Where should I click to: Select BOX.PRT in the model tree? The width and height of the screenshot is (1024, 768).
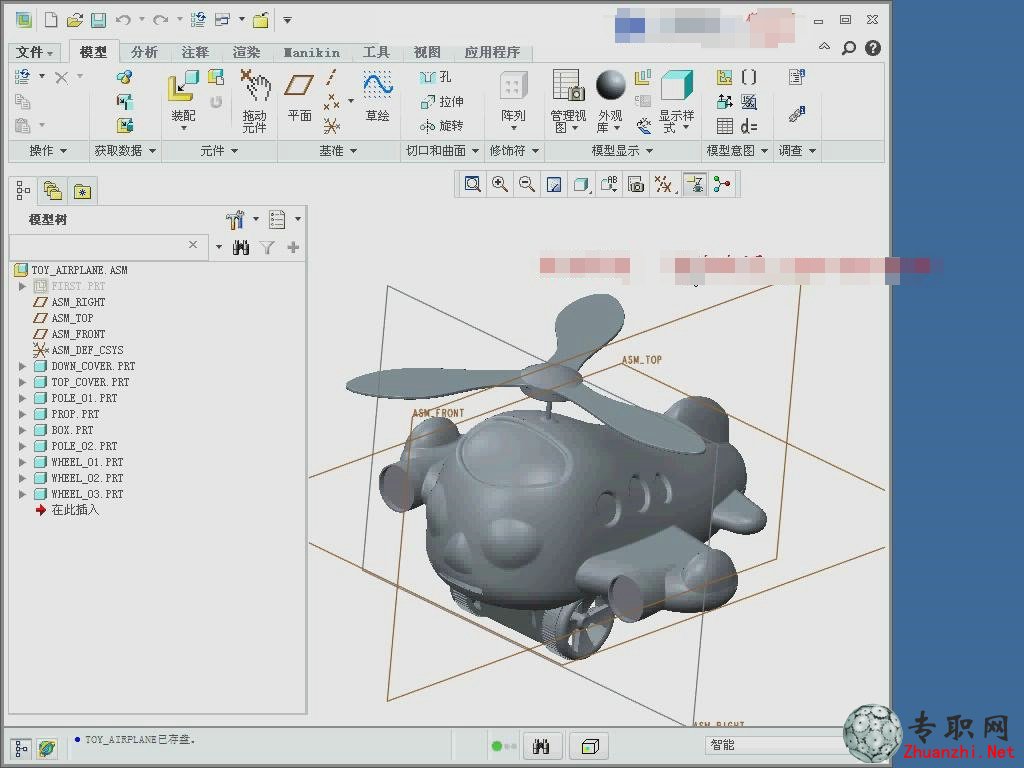[64, 430]
